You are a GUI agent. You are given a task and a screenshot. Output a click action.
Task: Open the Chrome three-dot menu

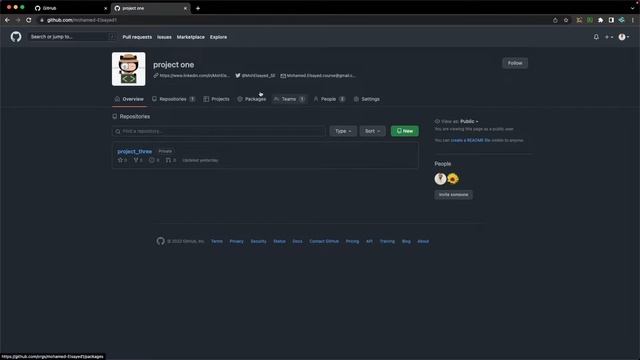[633, 20]
